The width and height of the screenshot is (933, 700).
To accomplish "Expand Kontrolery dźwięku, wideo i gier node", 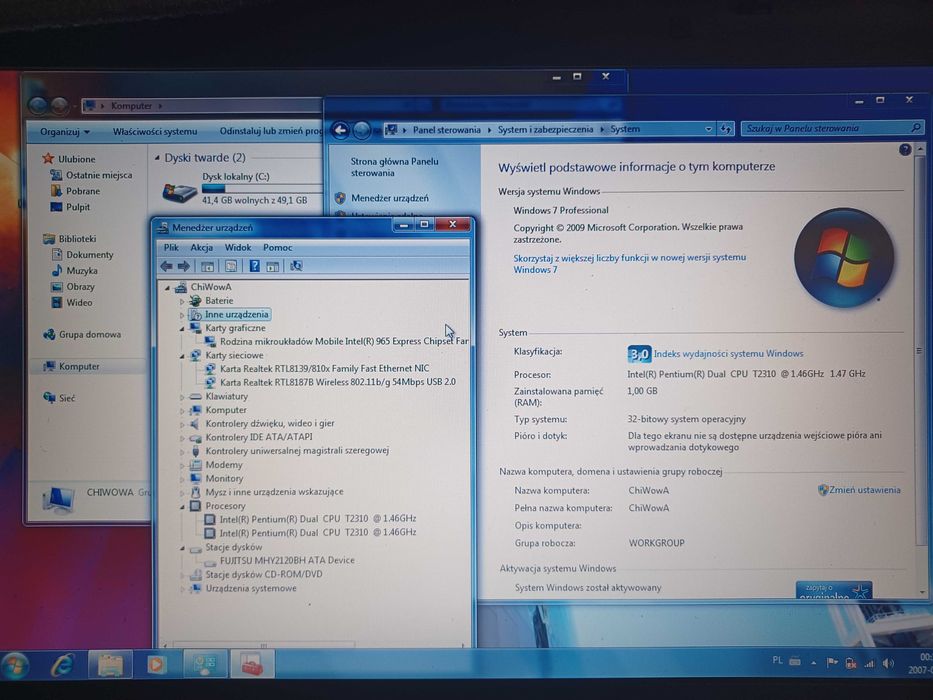I will click(x=182, y=424).
